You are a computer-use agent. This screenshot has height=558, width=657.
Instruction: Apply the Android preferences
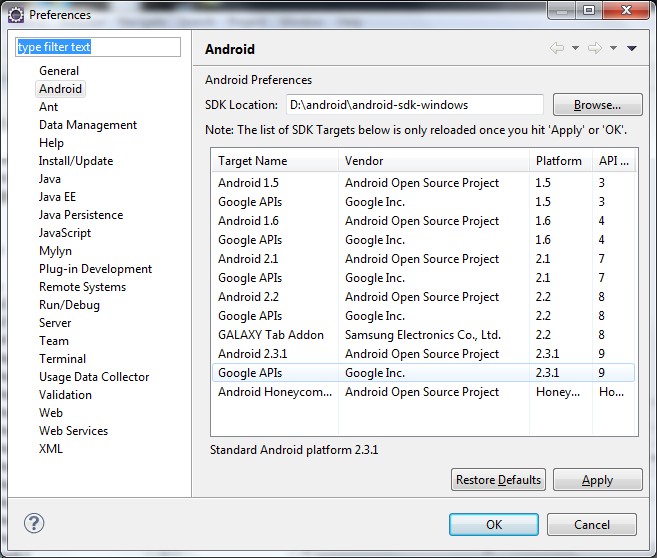coord(598,480)
